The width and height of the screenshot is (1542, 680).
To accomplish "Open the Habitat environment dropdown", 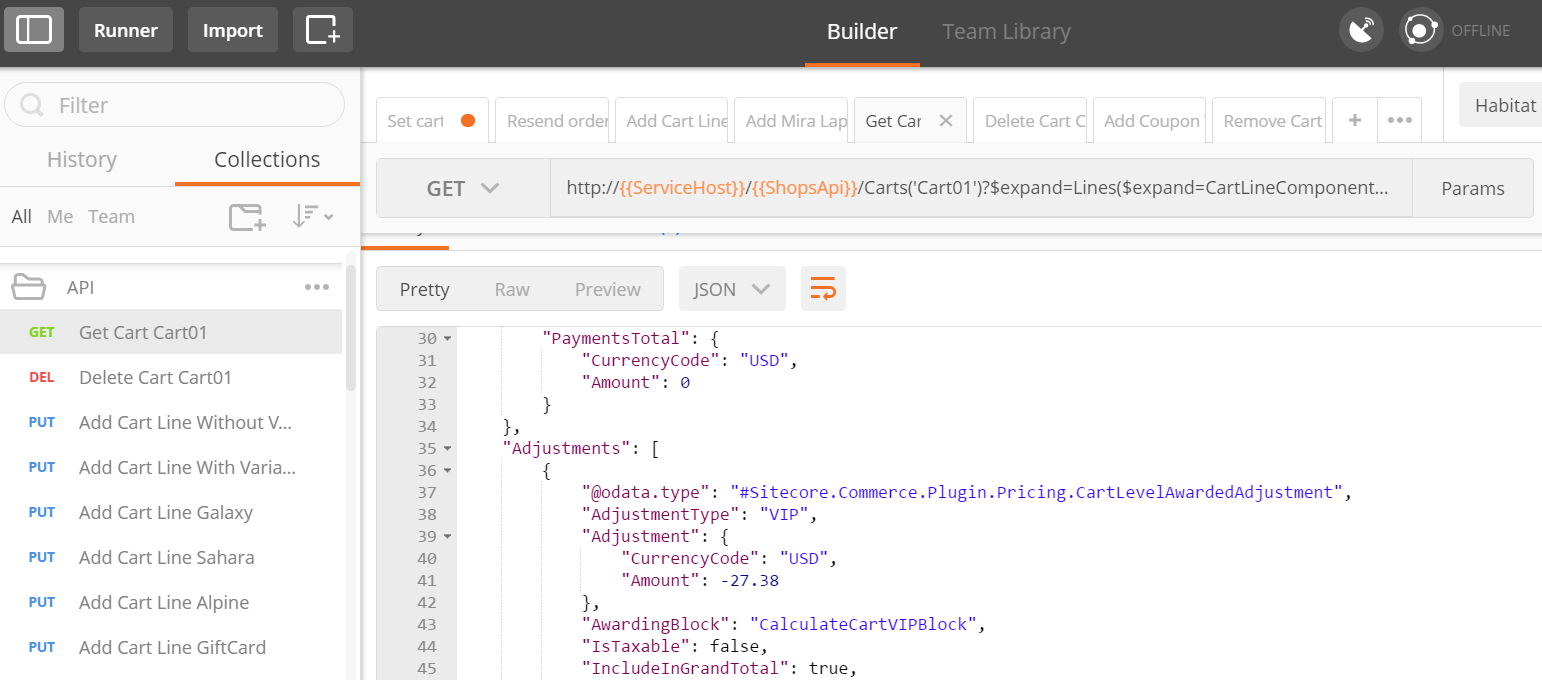I will [x=1500, y=105].
